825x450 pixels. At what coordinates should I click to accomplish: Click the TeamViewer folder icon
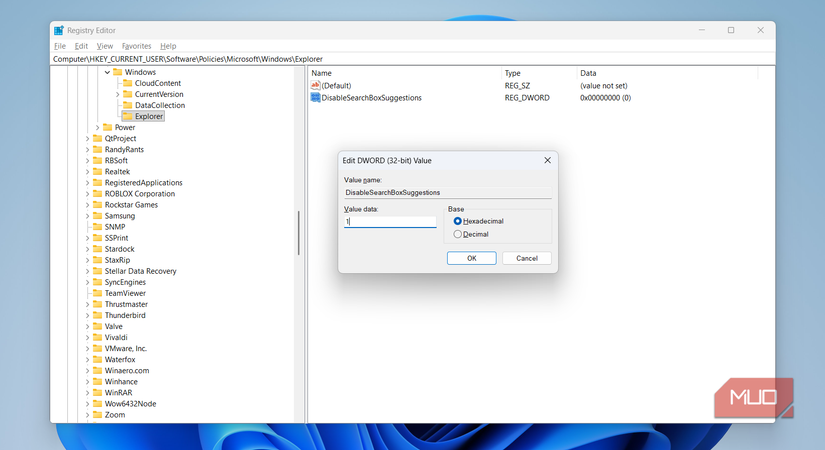tap(97, 293)
